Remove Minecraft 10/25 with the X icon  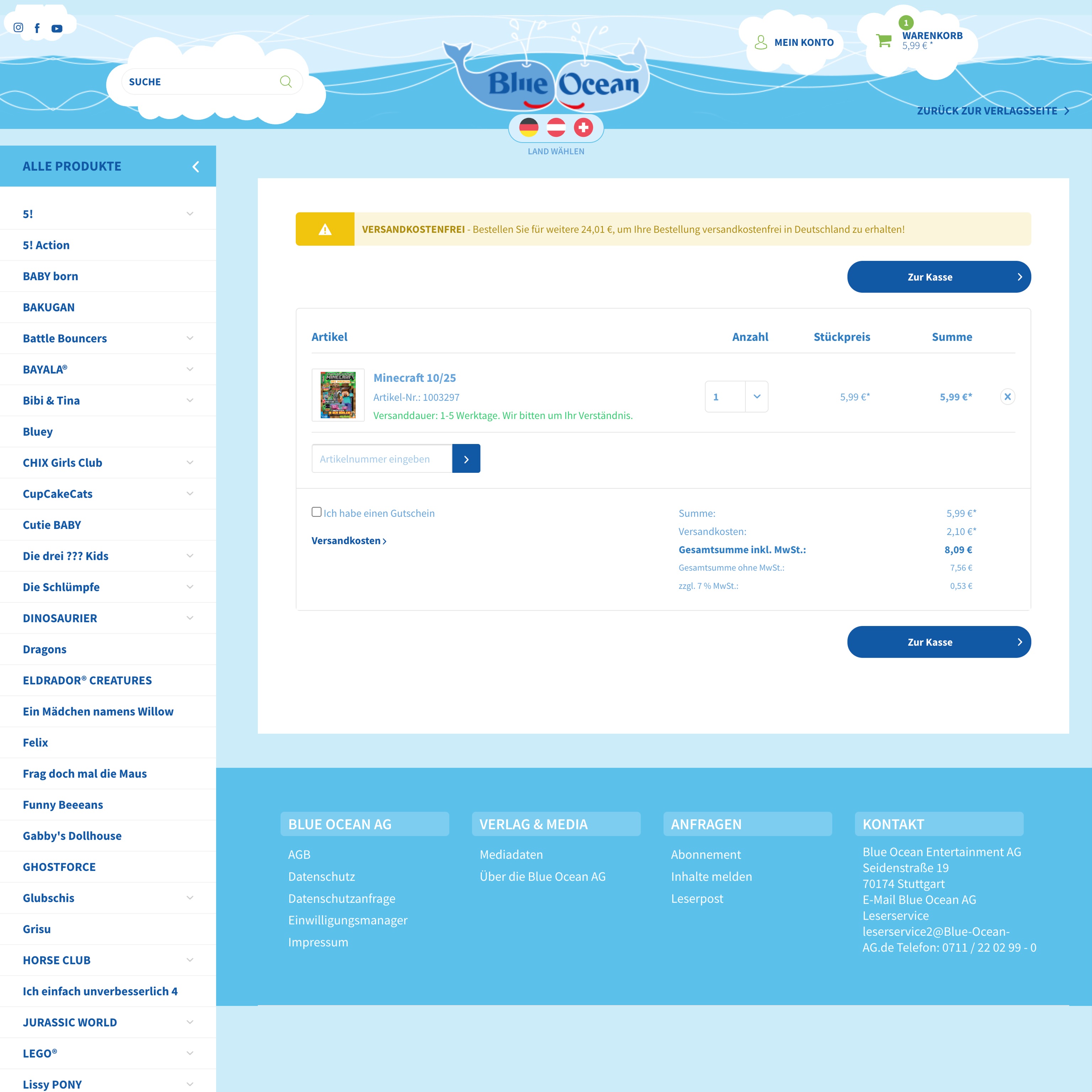click(1008, 396)
